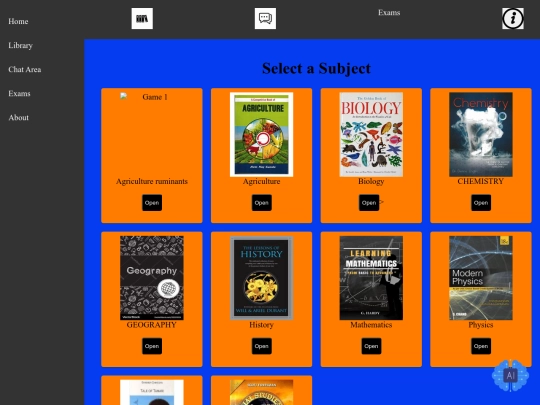
Task: Click the 'Select a Subject' heading
Action: click(x=316, y=68)
